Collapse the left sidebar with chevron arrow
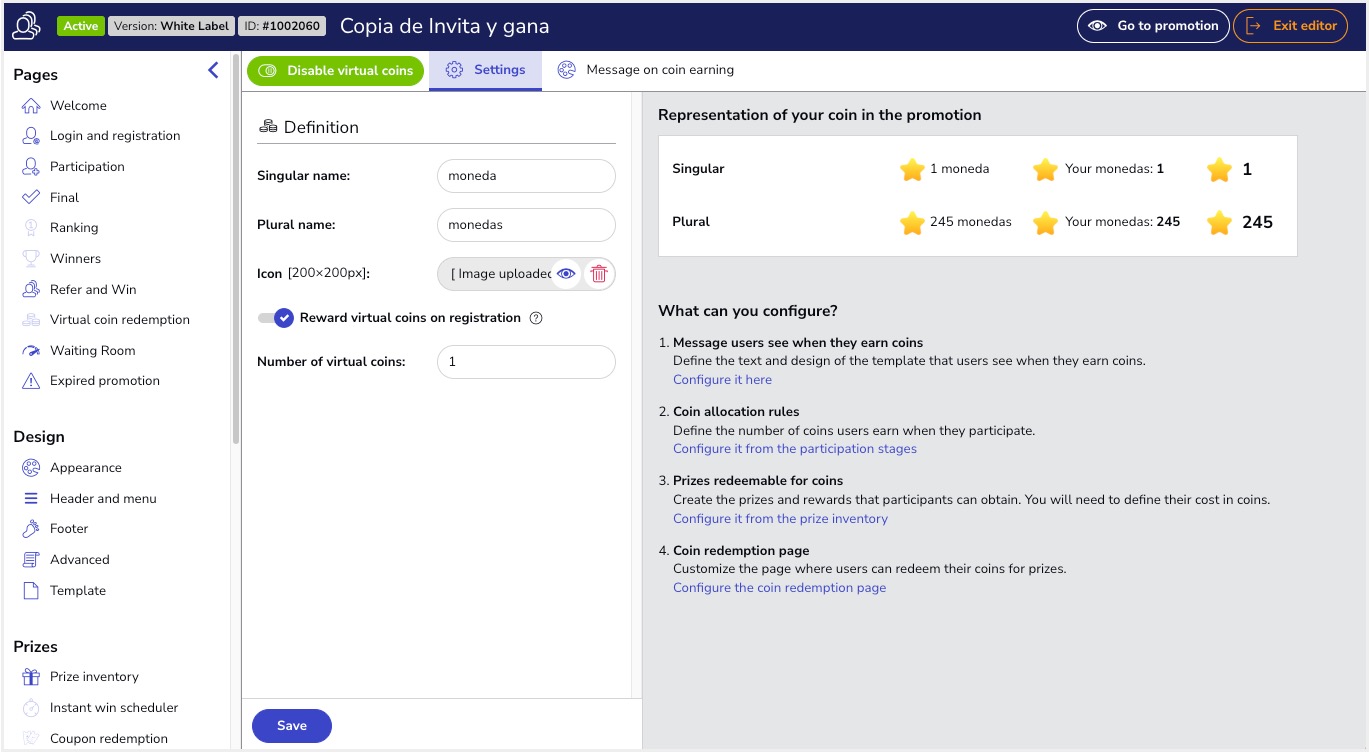The width and height of the screenshot is (1369, 753). 213,70
